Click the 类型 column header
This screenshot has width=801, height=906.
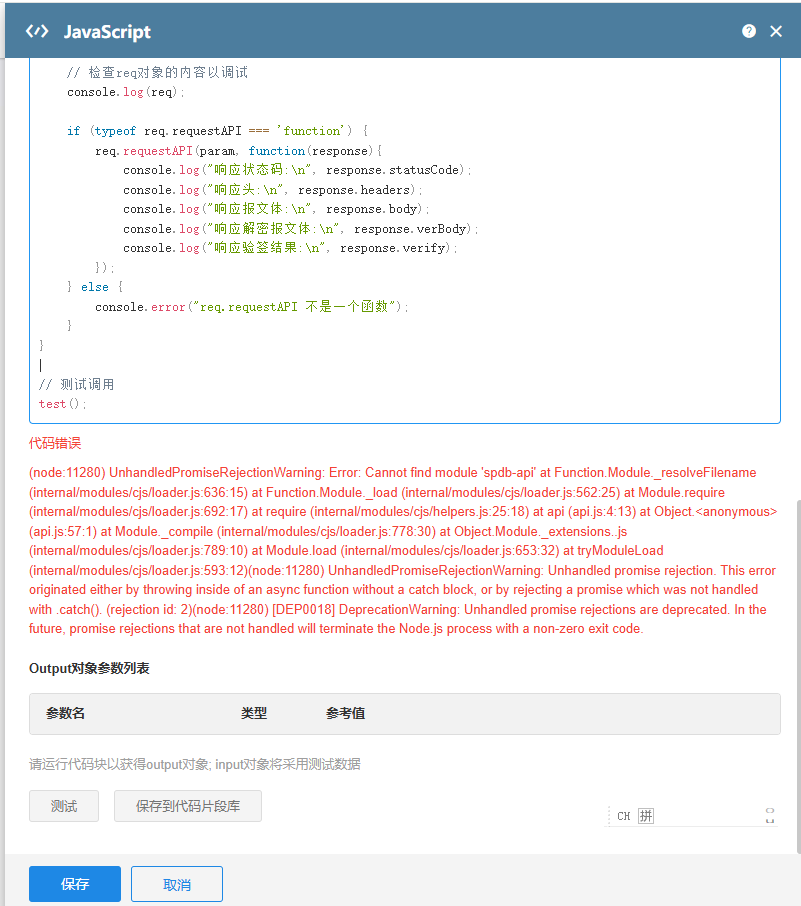tap(254, 713)
